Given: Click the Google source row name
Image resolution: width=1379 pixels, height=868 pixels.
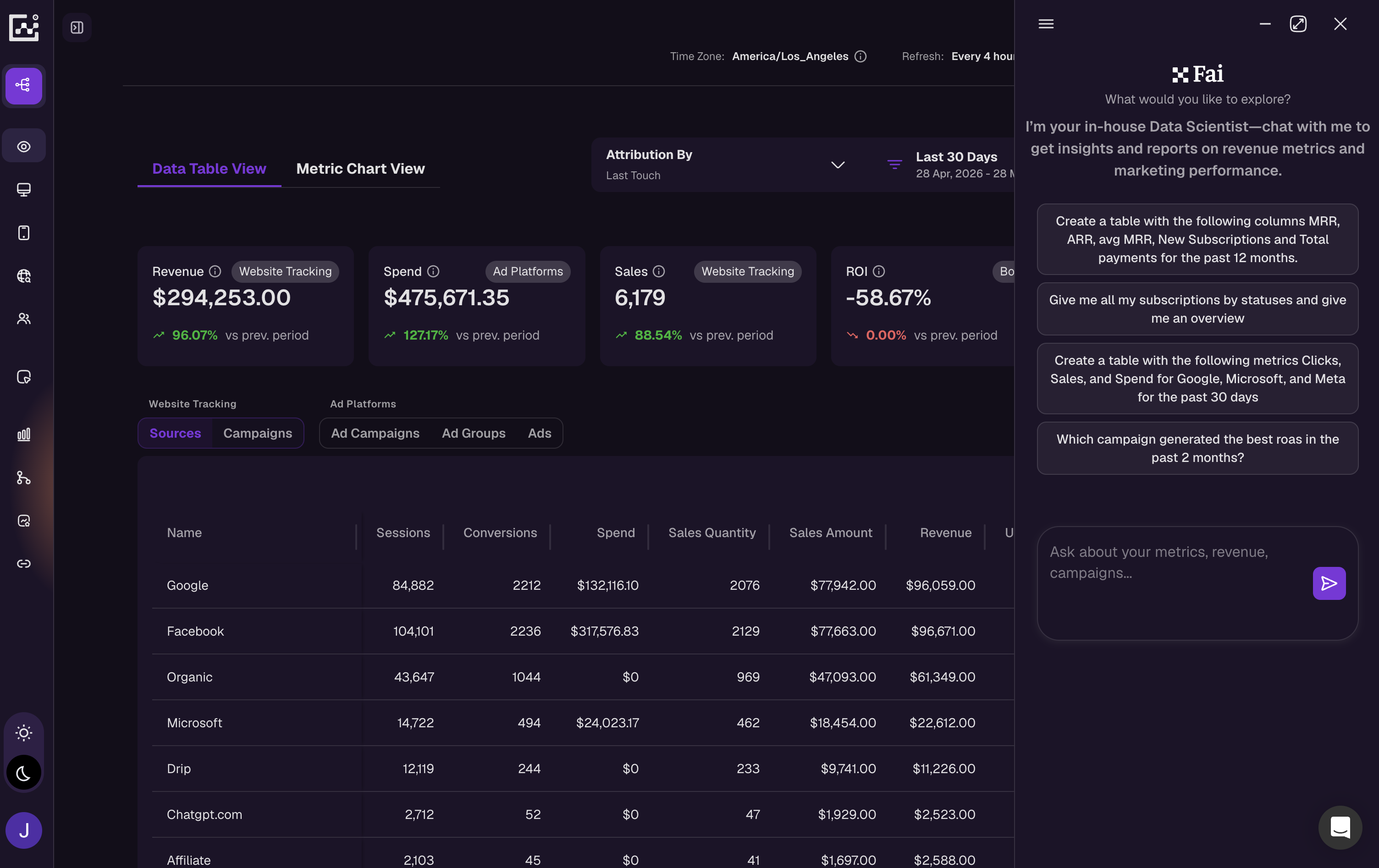Looking at the screenshot, I should pos(187,585).
